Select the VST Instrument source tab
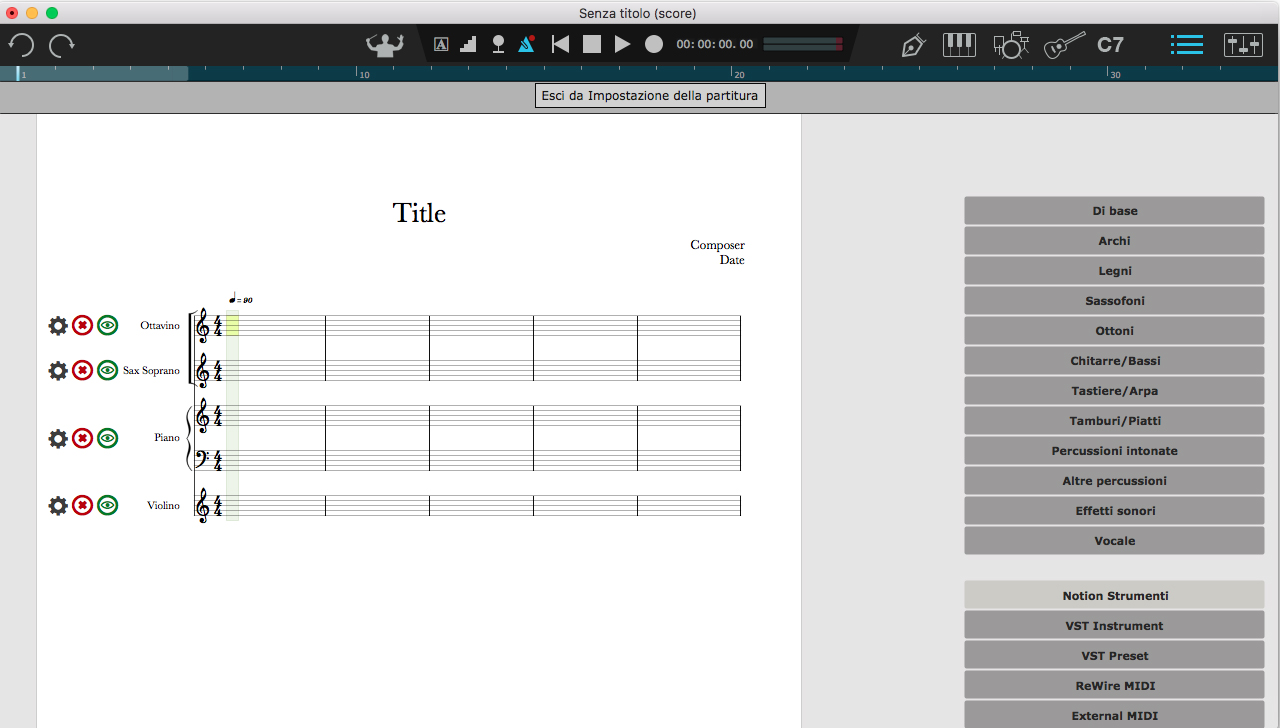This screenshot has width=1280, height=728. pyautogui.click(x=1114, y=626)
